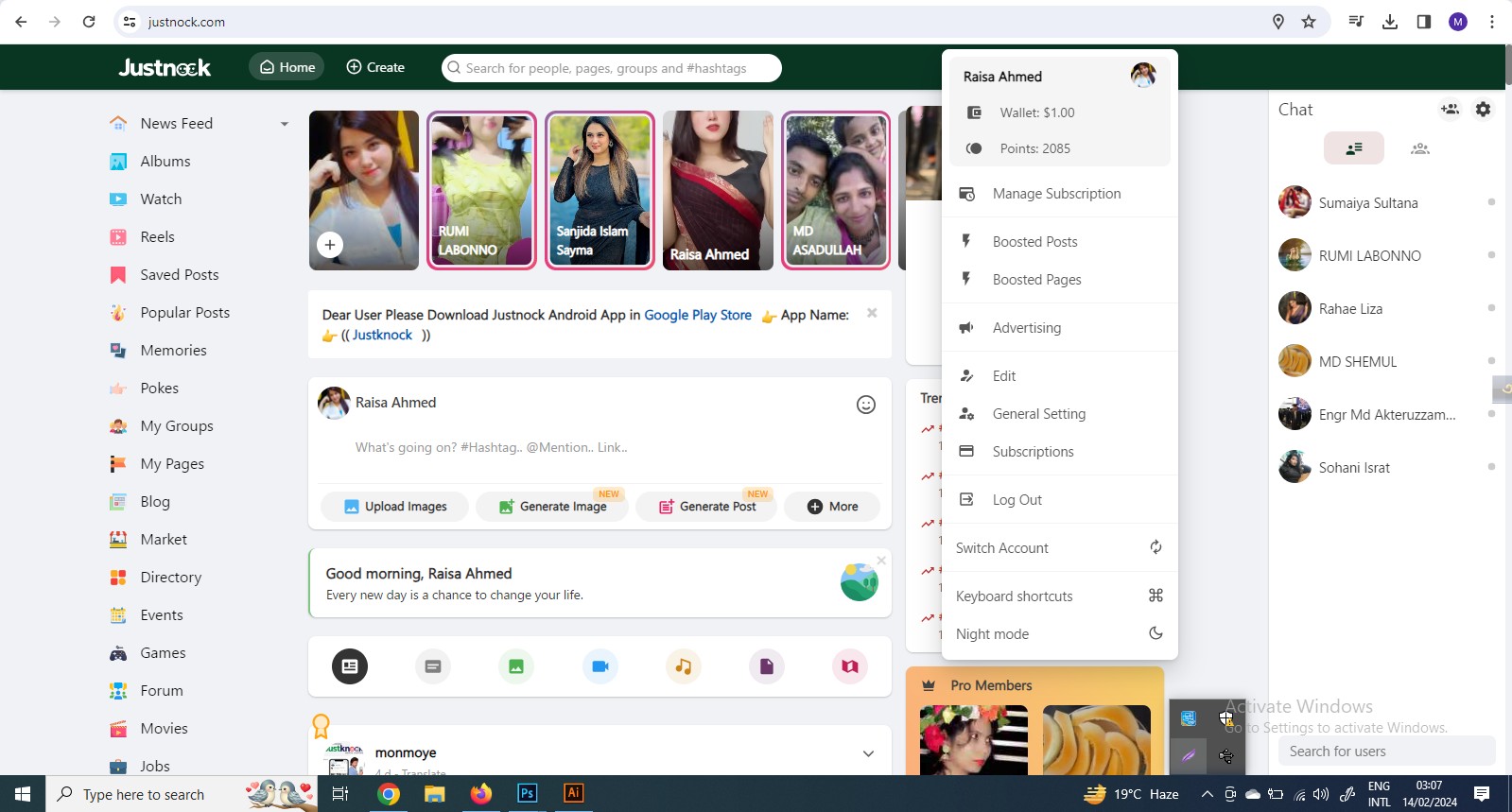Filter feed by photo posts icon

click(516, 666)
